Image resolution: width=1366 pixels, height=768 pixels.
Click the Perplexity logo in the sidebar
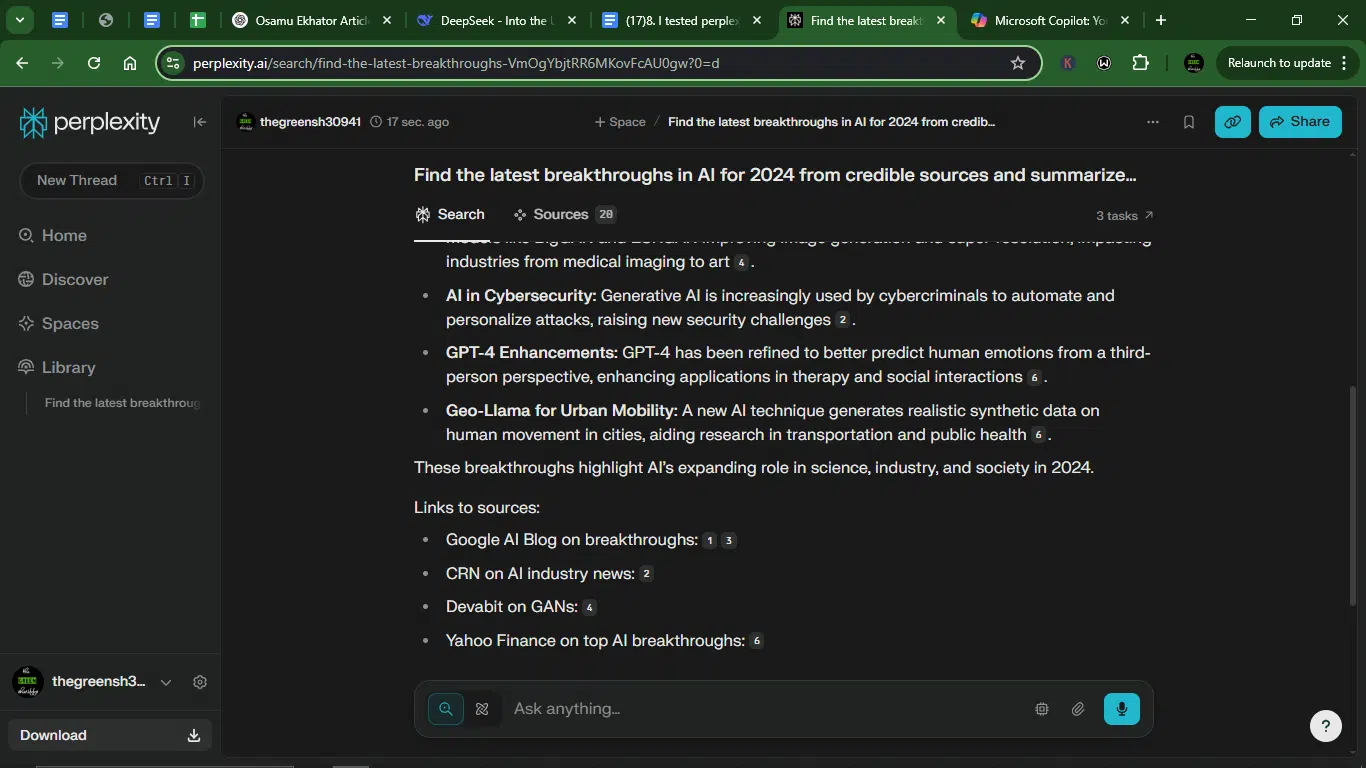pyautogui.click(x=90, y=122)
